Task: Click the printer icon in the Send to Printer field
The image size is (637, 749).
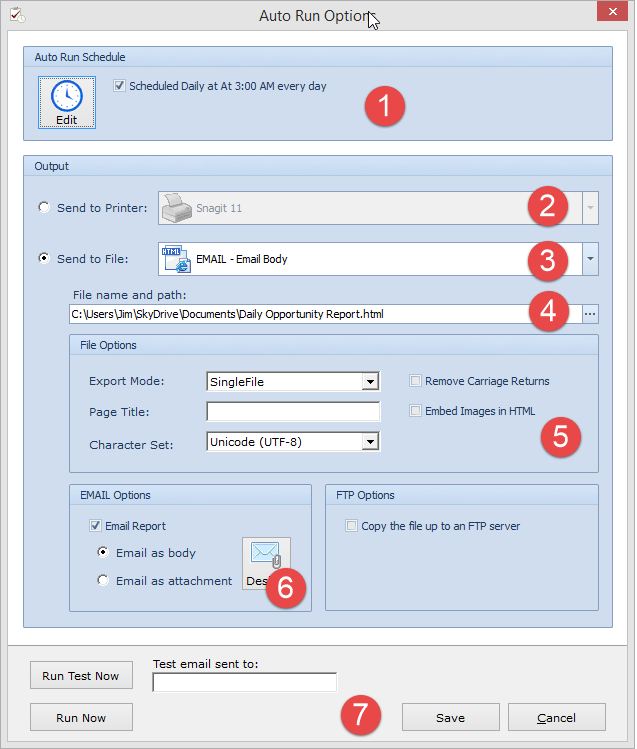Action: (177, 208)
